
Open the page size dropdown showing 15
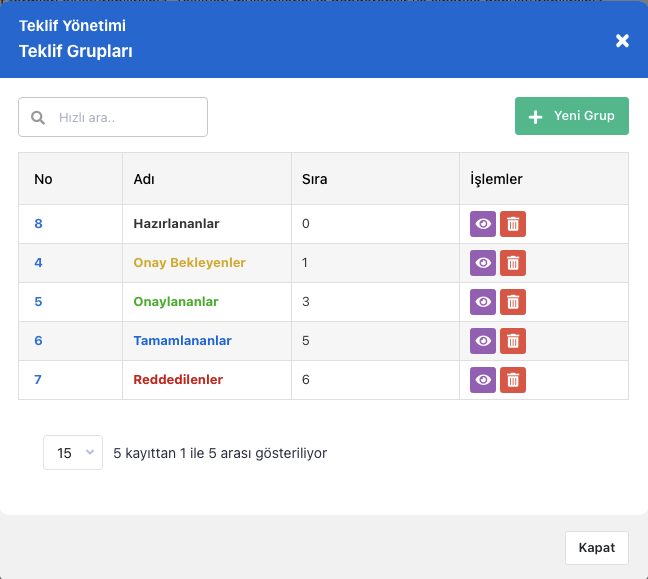point(73,453)
